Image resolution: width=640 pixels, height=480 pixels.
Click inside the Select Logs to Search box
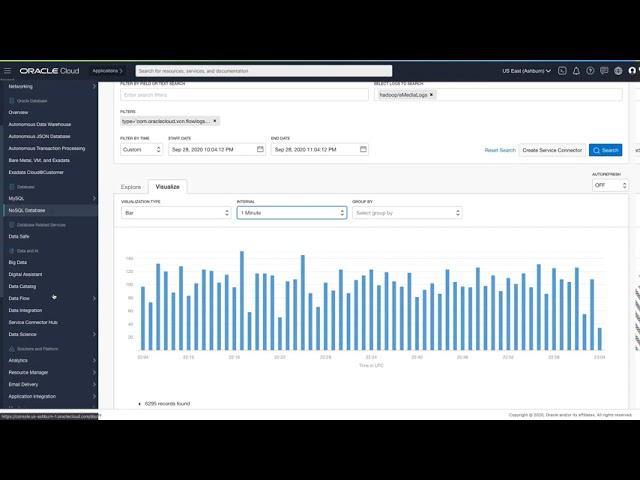pos(498,95)
